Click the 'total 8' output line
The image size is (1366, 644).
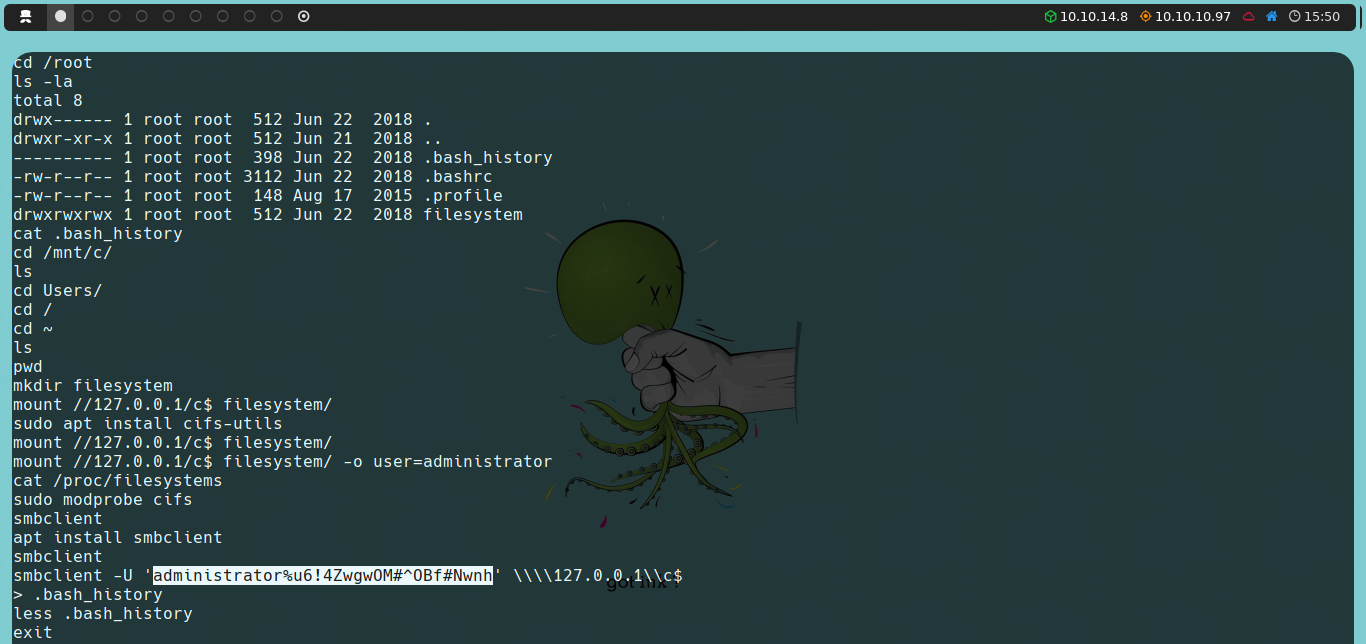pyautogui.click(x=48, y=101)
